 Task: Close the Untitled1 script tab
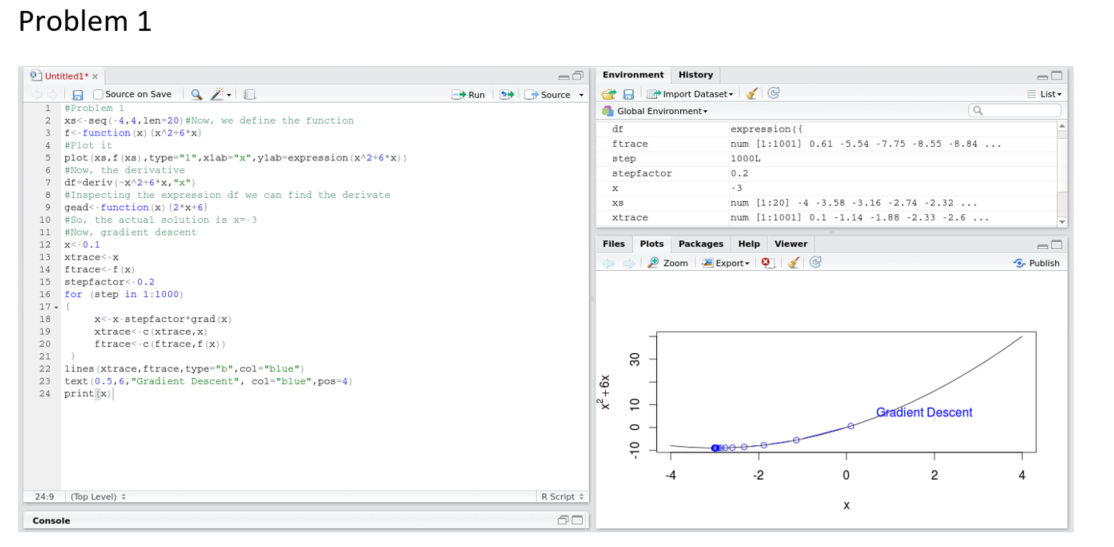point(95,77)
